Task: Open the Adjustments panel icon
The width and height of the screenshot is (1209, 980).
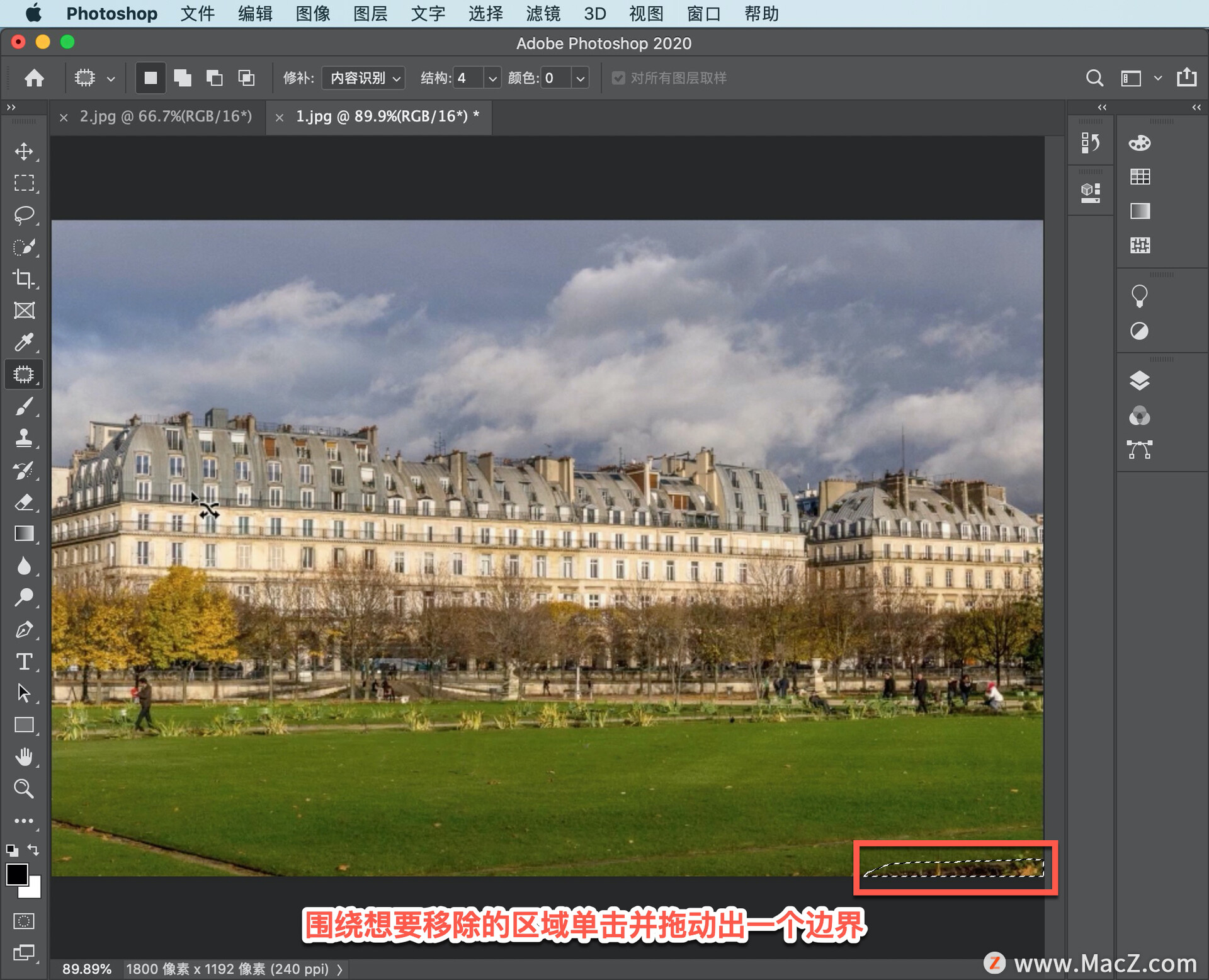Action: [x=1140, y=331]
